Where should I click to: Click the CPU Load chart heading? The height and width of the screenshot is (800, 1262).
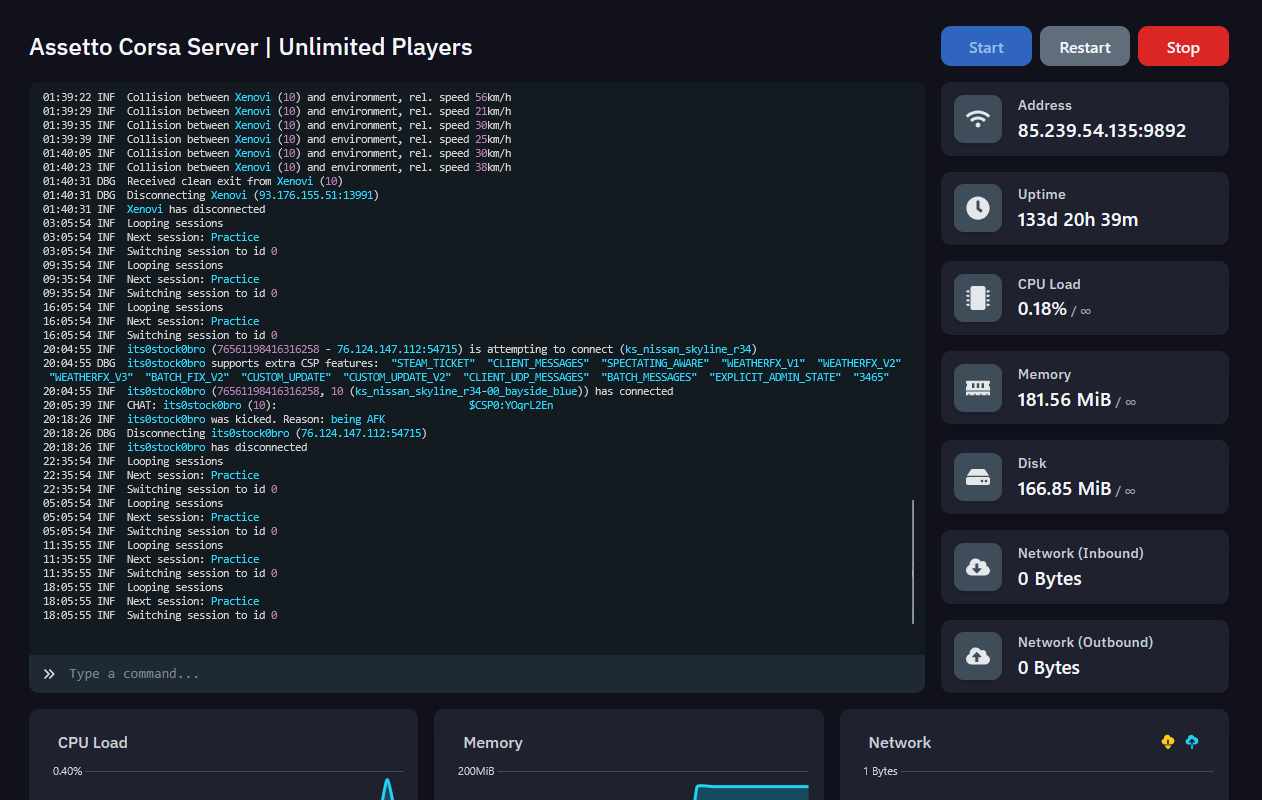point(93,742)
